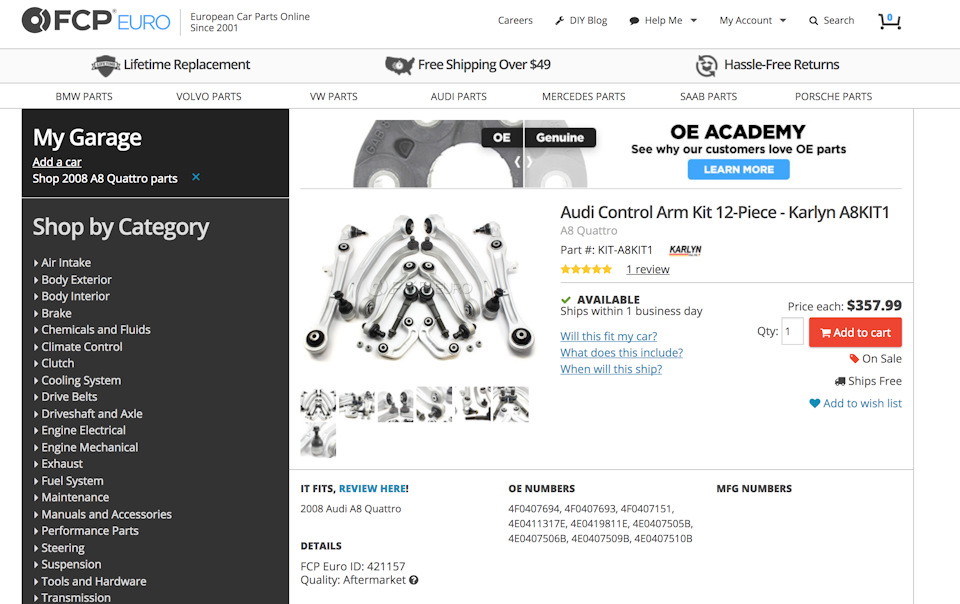Open the Help Me dropdown
This screenshot has width=960, height=604.
(663, 21)
